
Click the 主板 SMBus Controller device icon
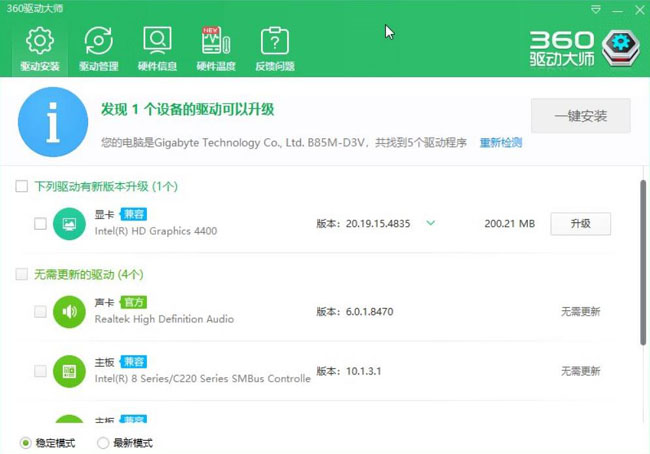coord(69,371)
